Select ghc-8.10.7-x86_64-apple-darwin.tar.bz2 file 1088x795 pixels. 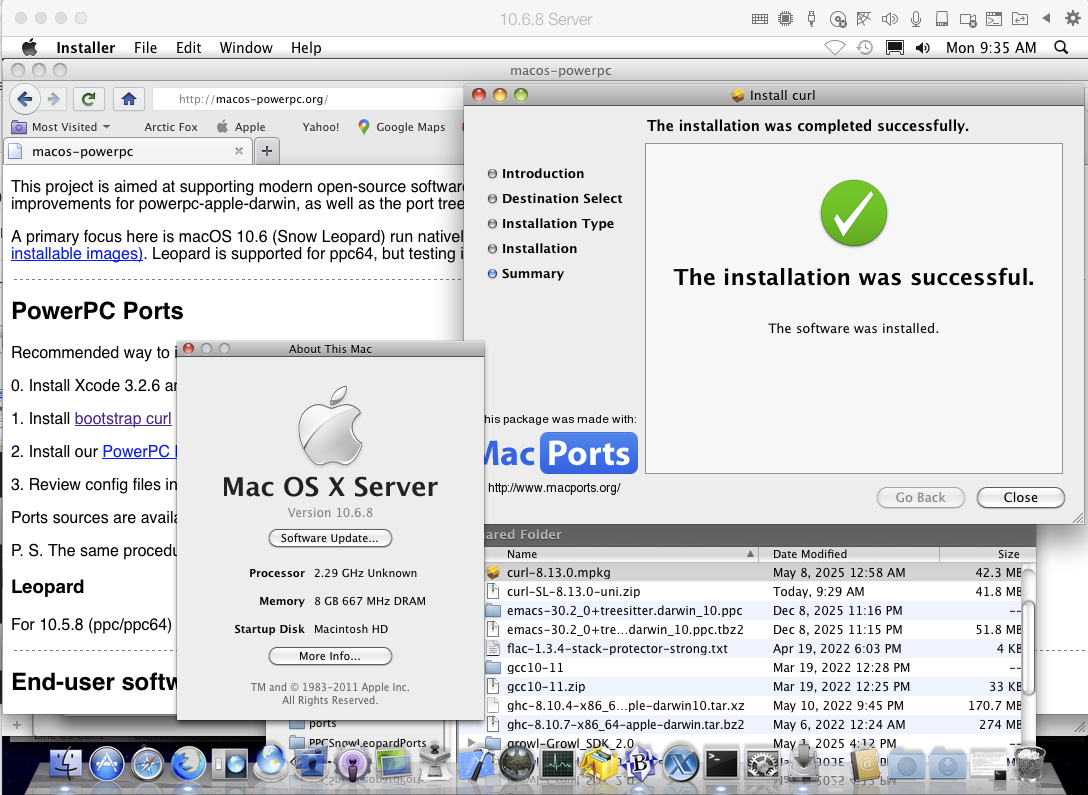(753, 724)
